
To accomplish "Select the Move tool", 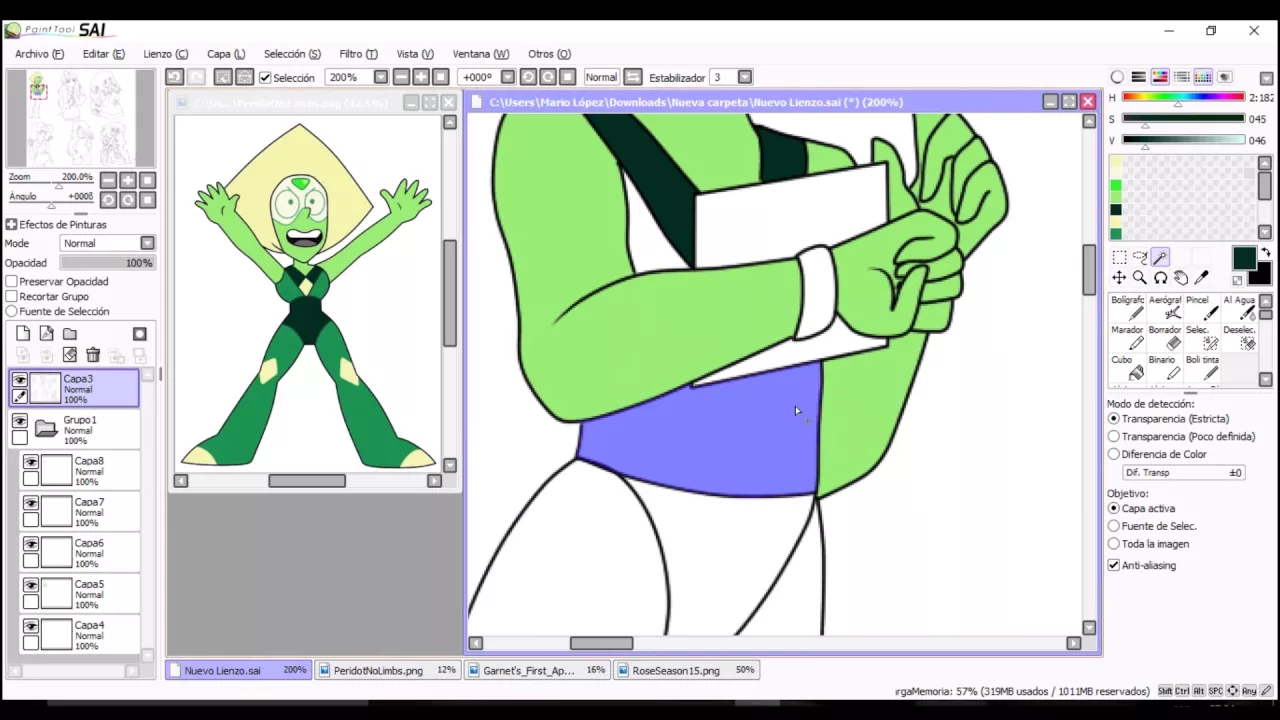I will [1119, 278].
